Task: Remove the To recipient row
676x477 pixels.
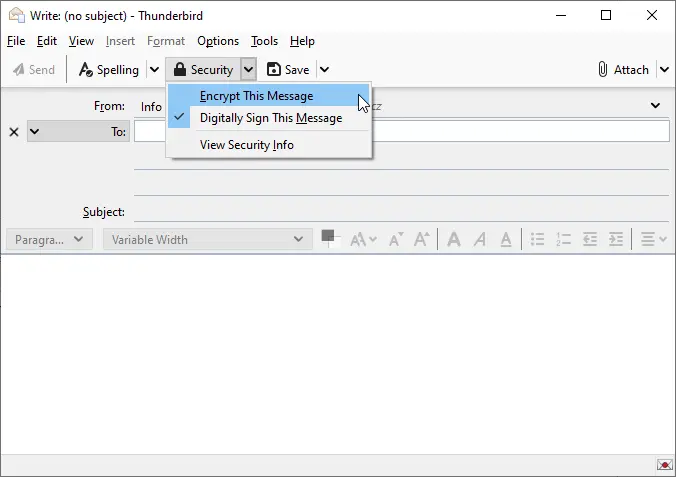Action: tap(14, 132)
